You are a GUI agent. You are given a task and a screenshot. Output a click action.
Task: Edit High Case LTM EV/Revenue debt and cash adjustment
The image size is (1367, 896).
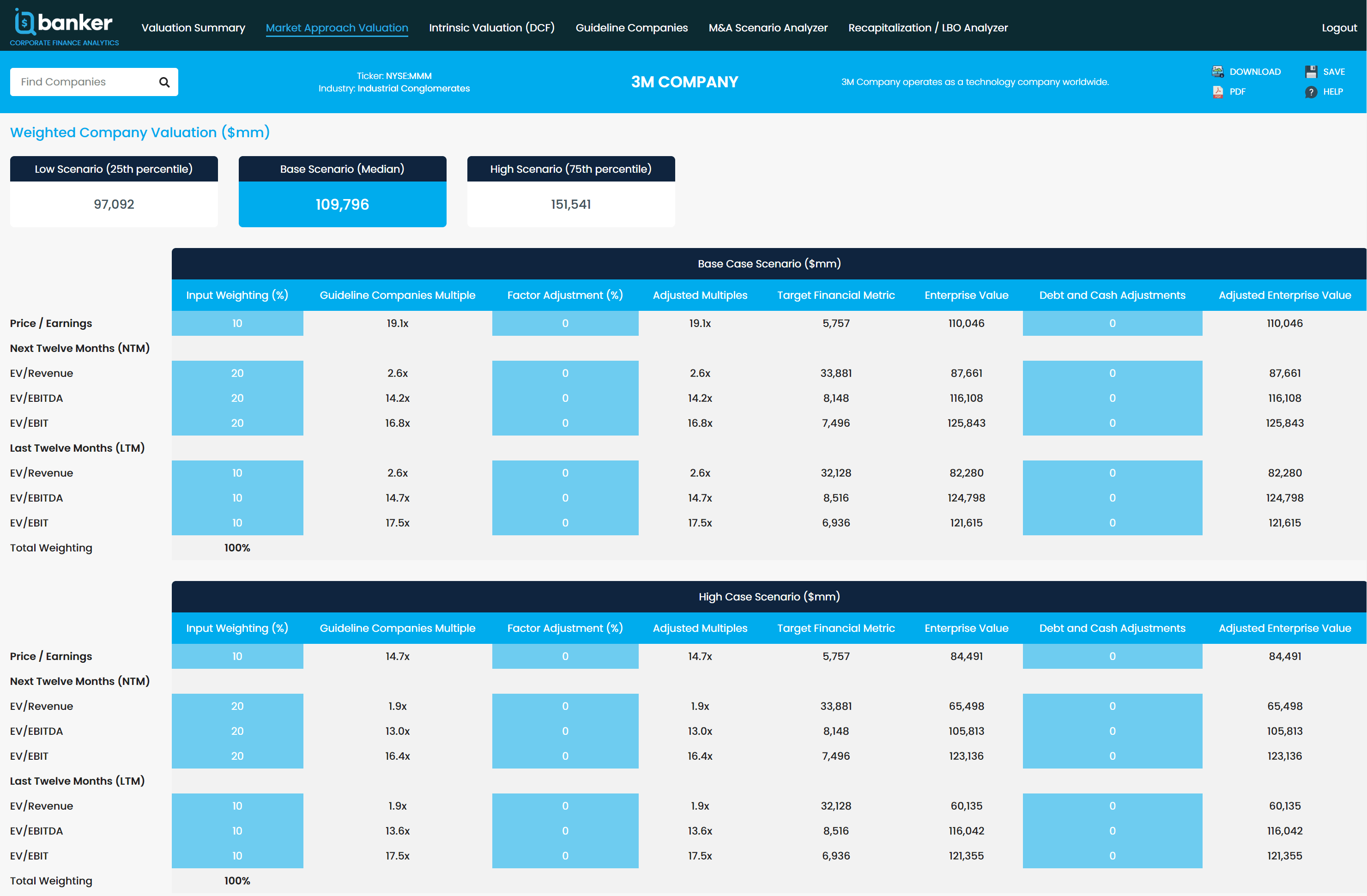pyautogui.click(x=1113, y=806)
